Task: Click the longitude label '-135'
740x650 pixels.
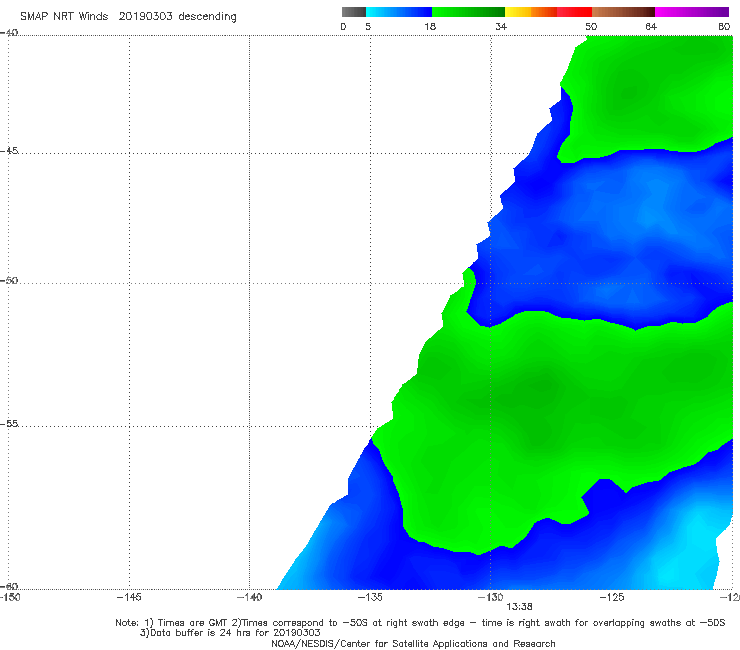Action: tap(370, 597)
